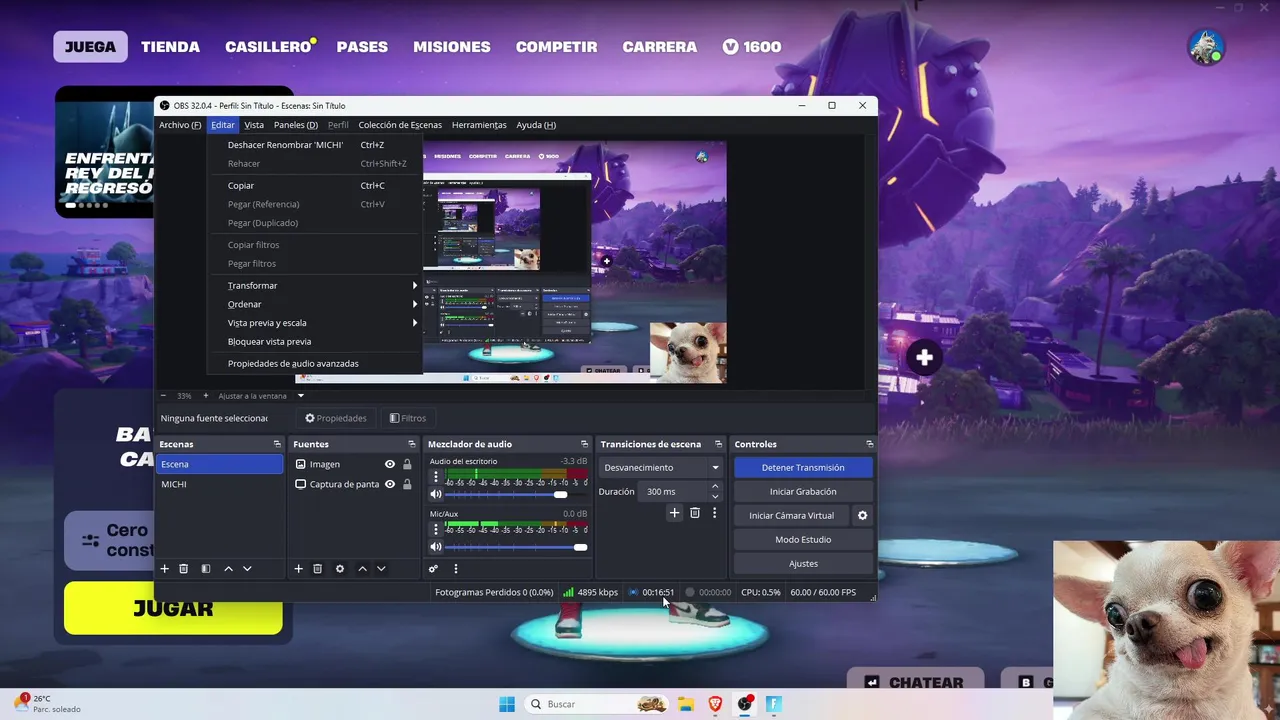Add a new source in Fuentes panel
This screenshot has height=720, width=1280.
point(298,569)
